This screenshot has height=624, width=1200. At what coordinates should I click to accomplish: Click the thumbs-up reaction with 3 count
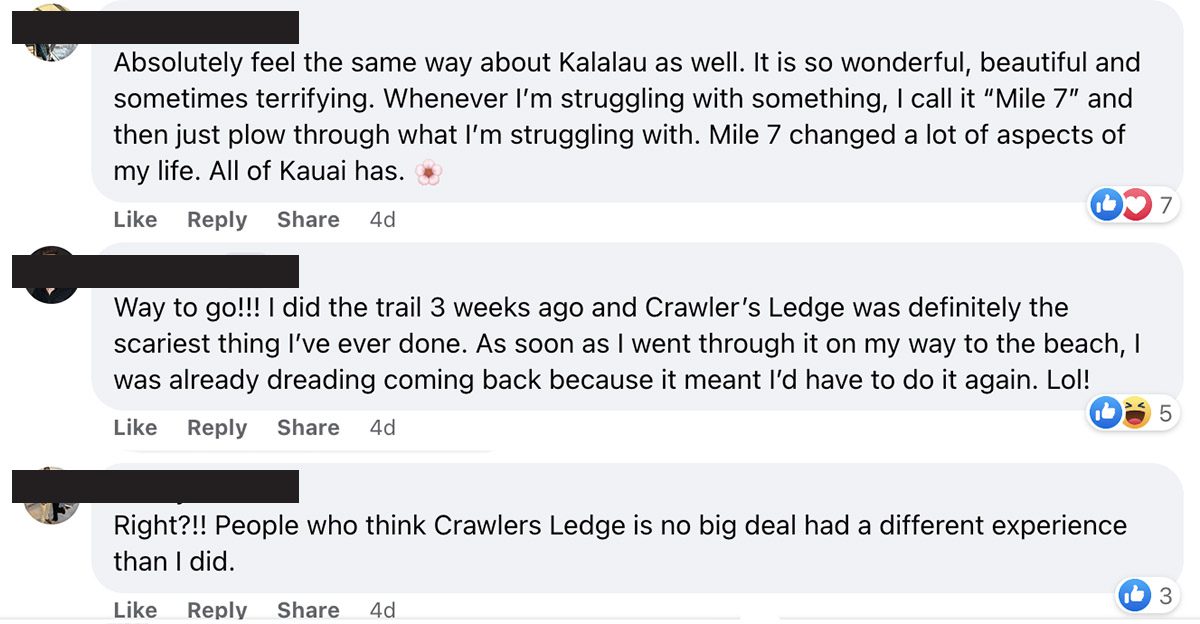tap(1135, 596)
